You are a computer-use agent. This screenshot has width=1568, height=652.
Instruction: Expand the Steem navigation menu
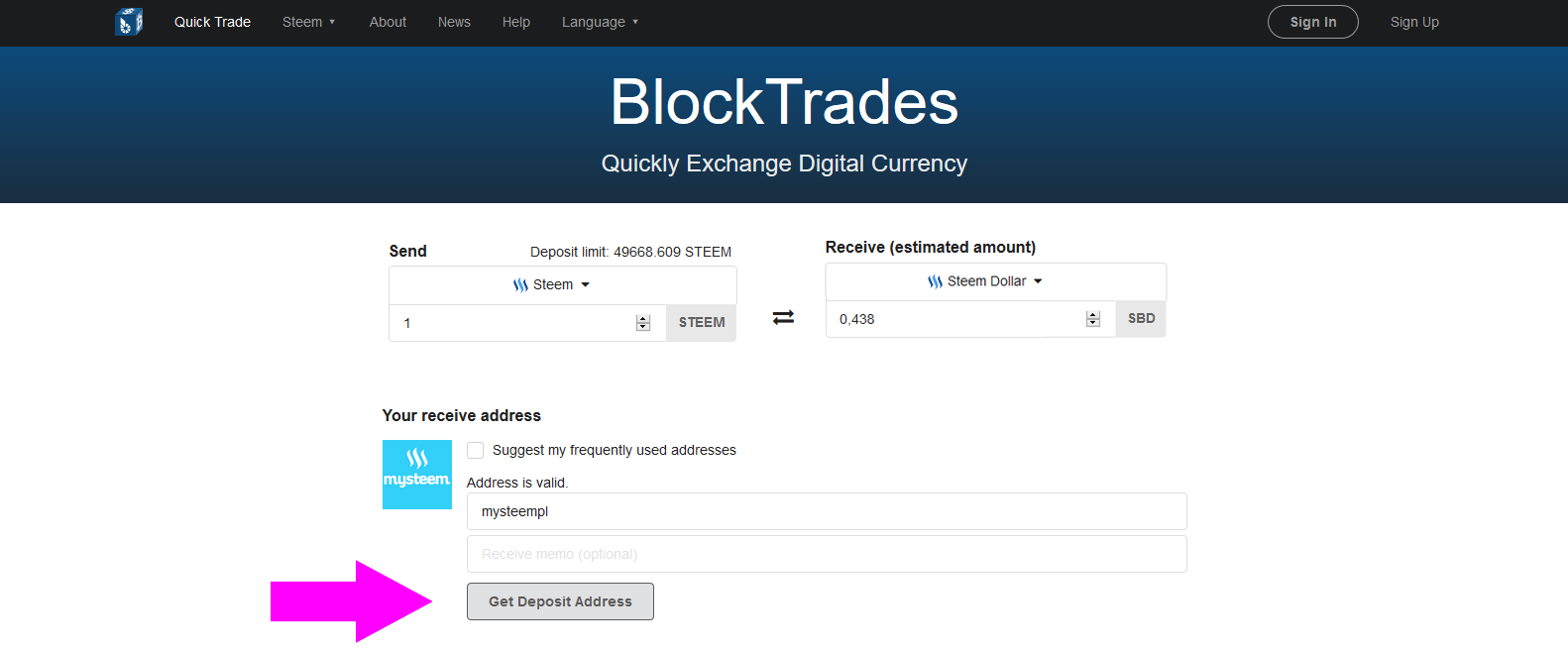[308, 22]
